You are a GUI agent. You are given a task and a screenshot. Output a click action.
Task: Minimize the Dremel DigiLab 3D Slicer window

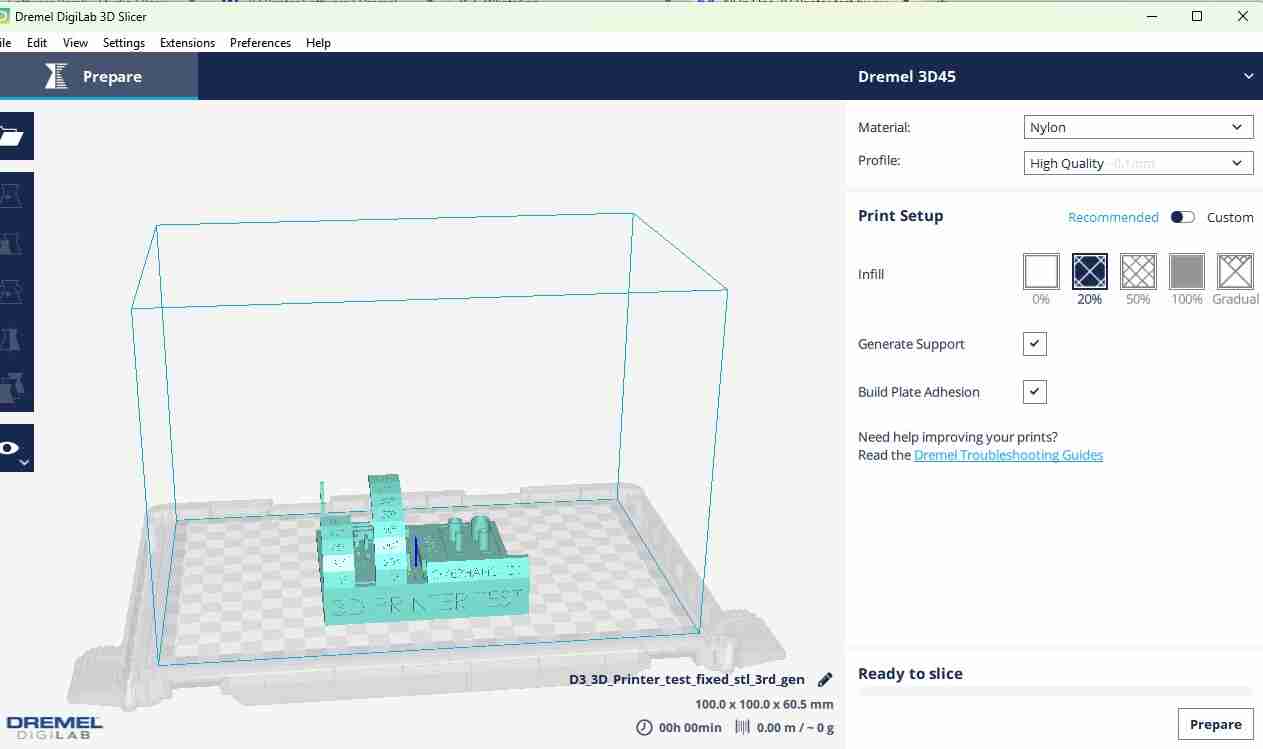click(x=1151, y=16)
